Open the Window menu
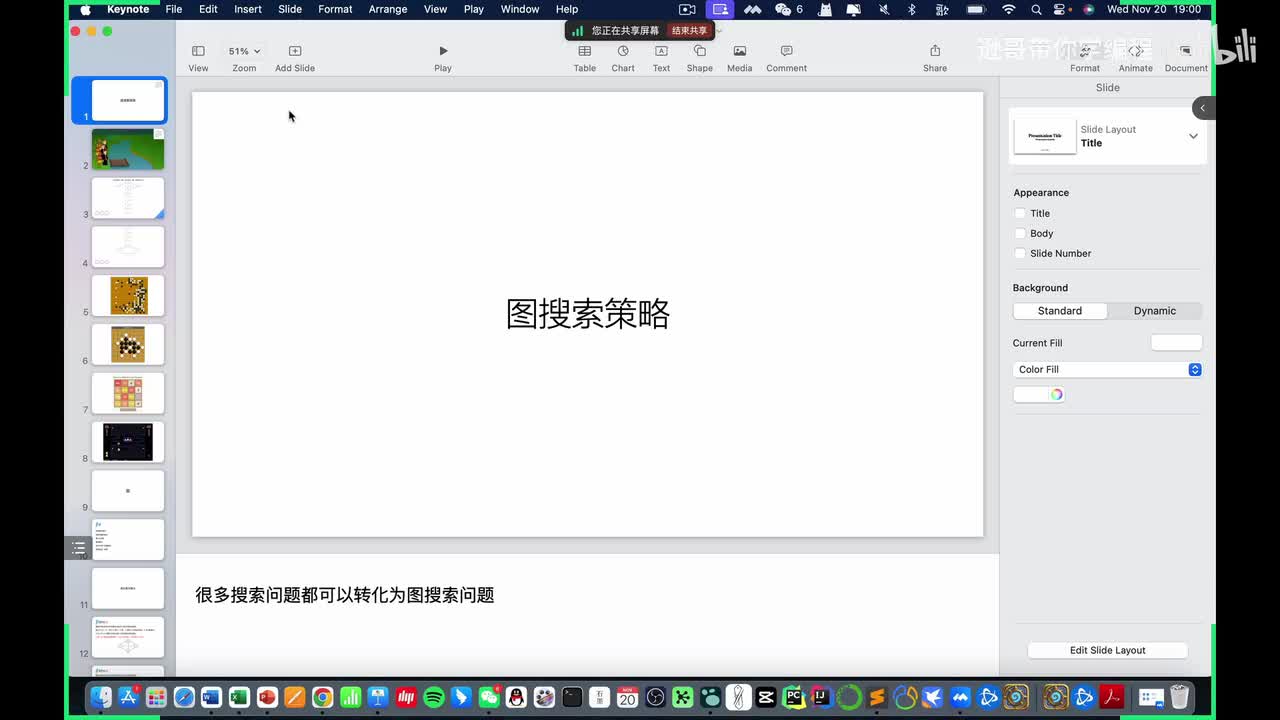Image resolution: width=1280 pixels, height=720 pixels. 520,9
